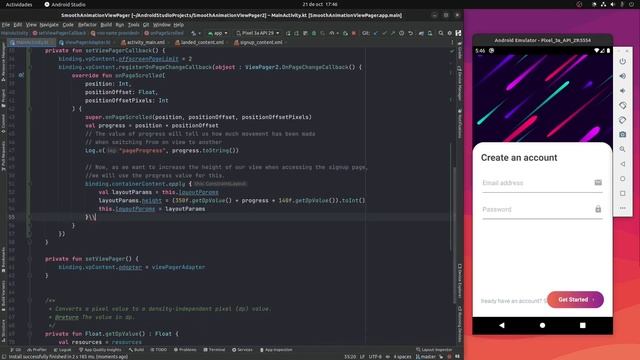Switch to activity_main.xml tab
The height and width of the screenshot is (360, 640).
click(143, 42)
